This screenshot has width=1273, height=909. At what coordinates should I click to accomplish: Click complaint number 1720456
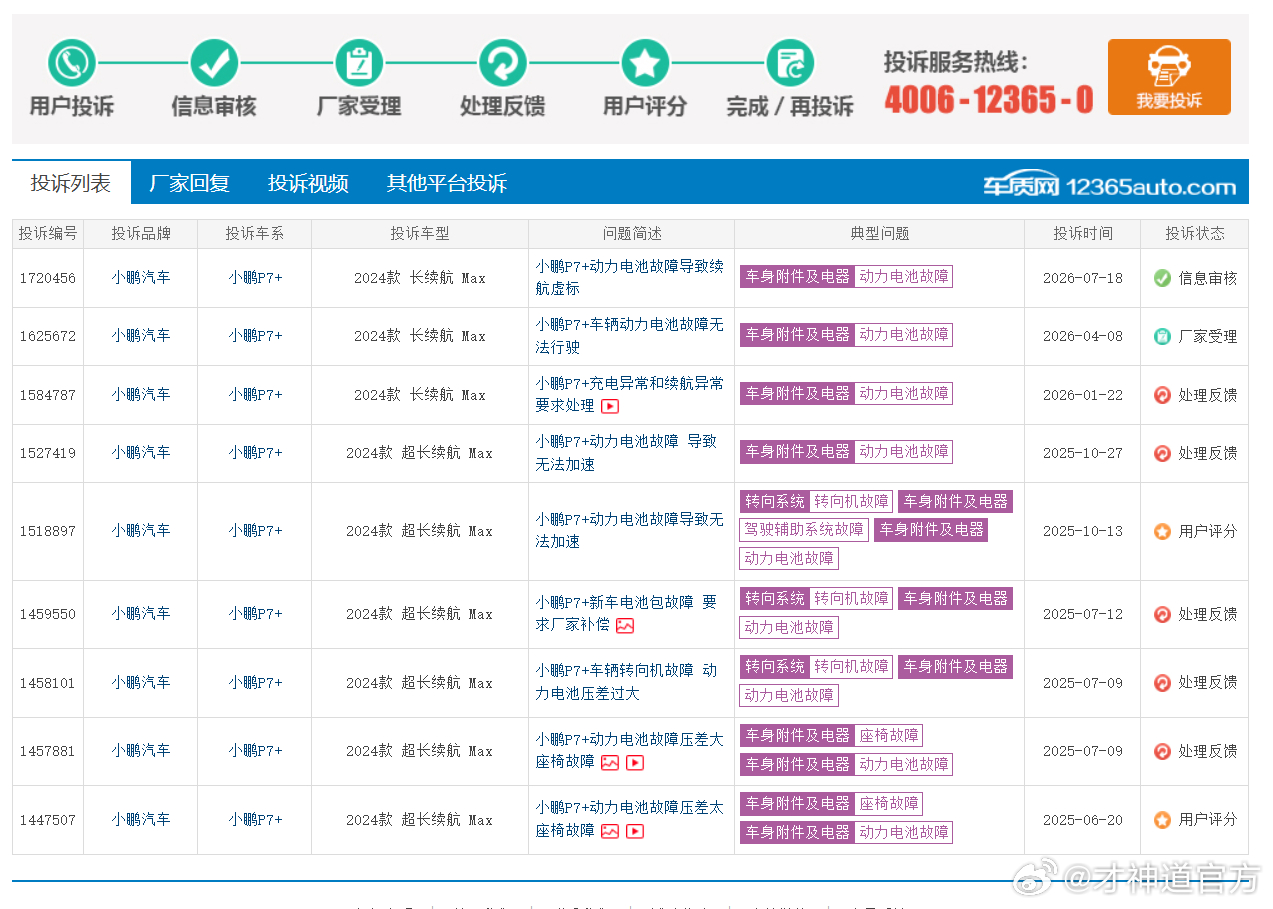(x=48, y=278)
